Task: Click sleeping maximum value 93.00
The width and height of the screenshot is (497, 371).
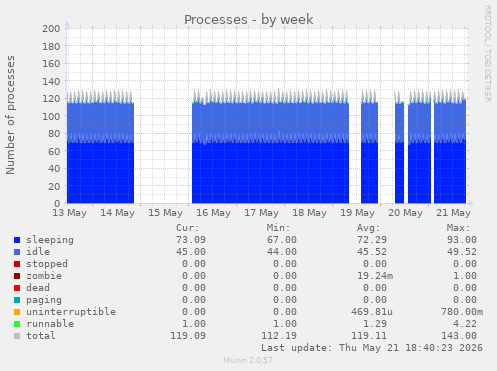Action: (462, 240)
